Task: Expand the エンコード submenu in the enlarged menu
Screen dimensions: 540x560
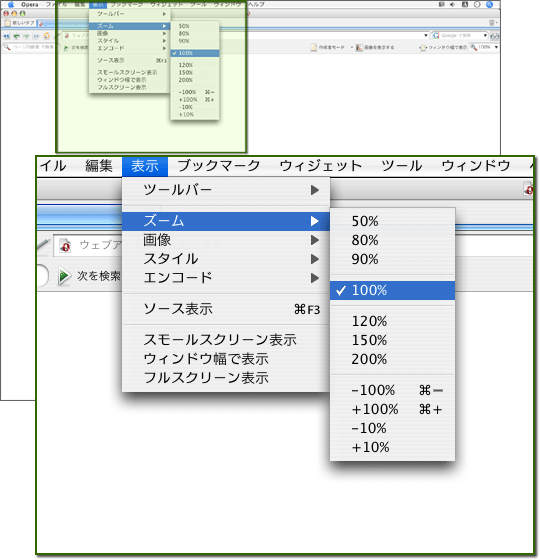Action: pos(226,278)
